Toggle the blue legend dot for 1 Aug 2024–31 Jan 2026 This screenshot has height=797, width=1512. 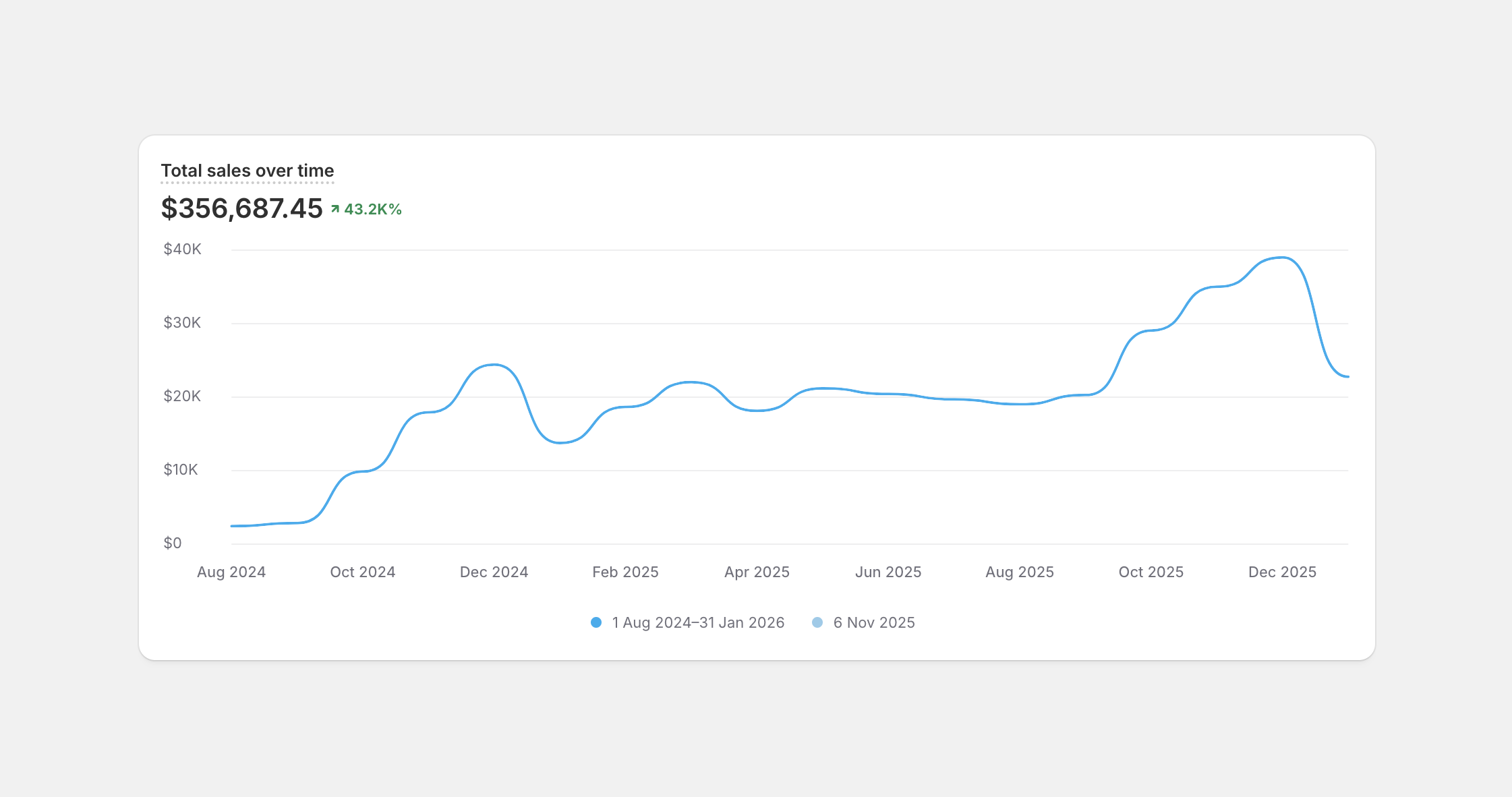coord(596,622)
